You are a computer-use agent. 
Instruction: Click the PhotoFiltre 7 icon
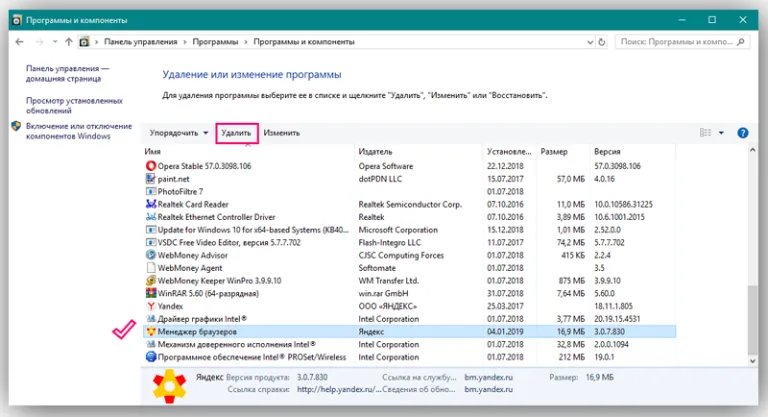151,191
